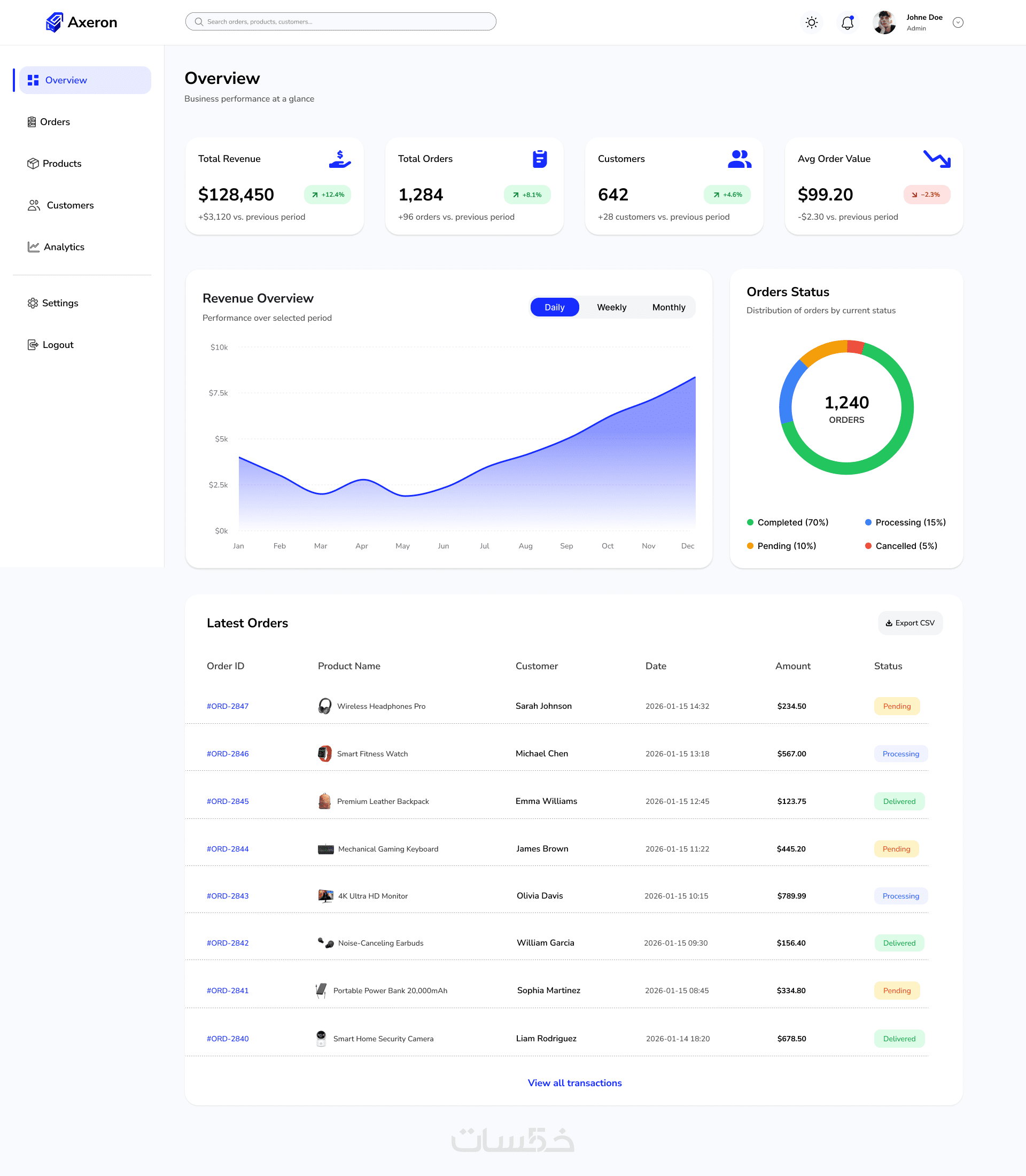This screenshot has width=1026, height=1176.
Task: Switch revenue chart to Monthly
Action: click(x=668, y=307)
